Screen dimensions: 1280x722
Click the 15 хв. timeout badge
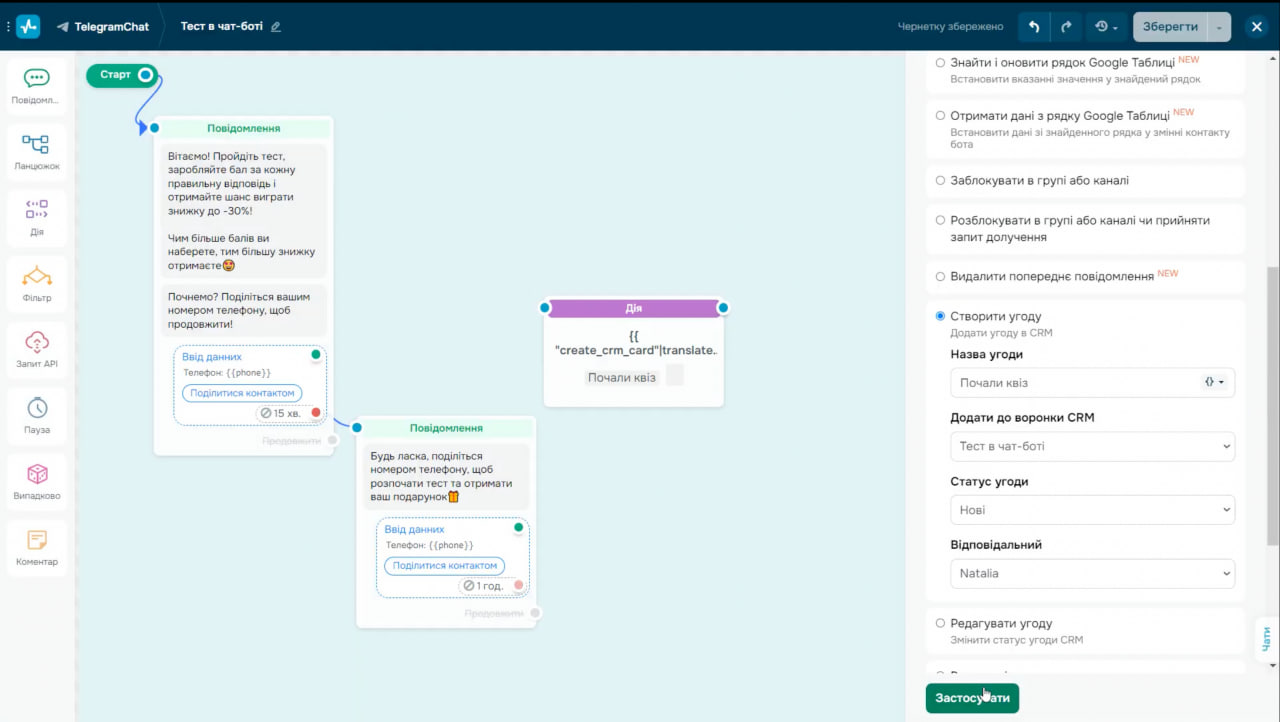tap(281, 413)
